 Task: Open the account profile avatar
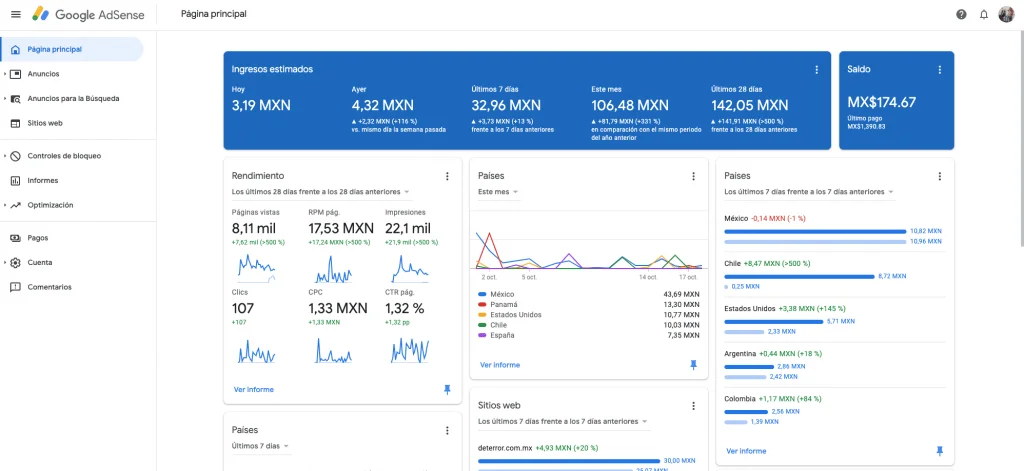1006,14
